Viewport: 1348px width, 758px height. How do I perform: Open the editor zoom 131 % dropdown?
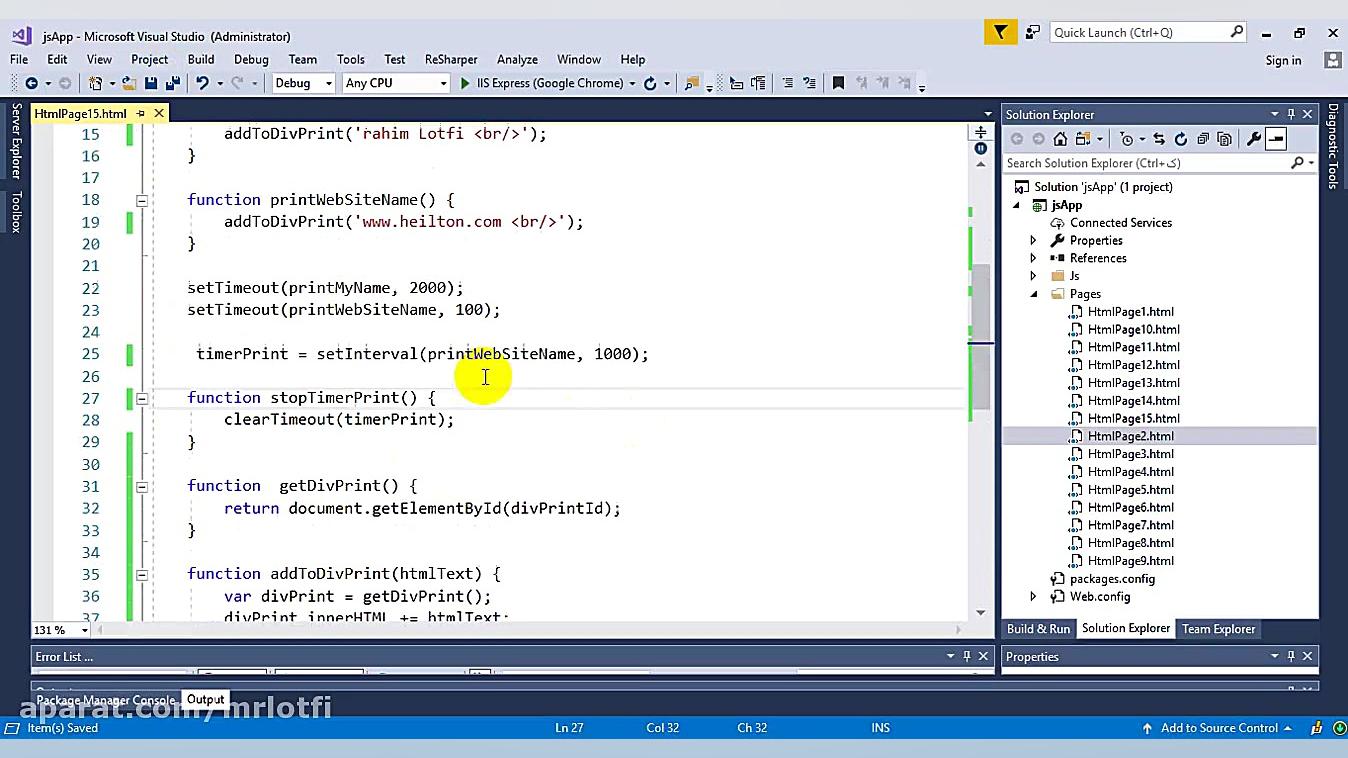coord(84,630)
